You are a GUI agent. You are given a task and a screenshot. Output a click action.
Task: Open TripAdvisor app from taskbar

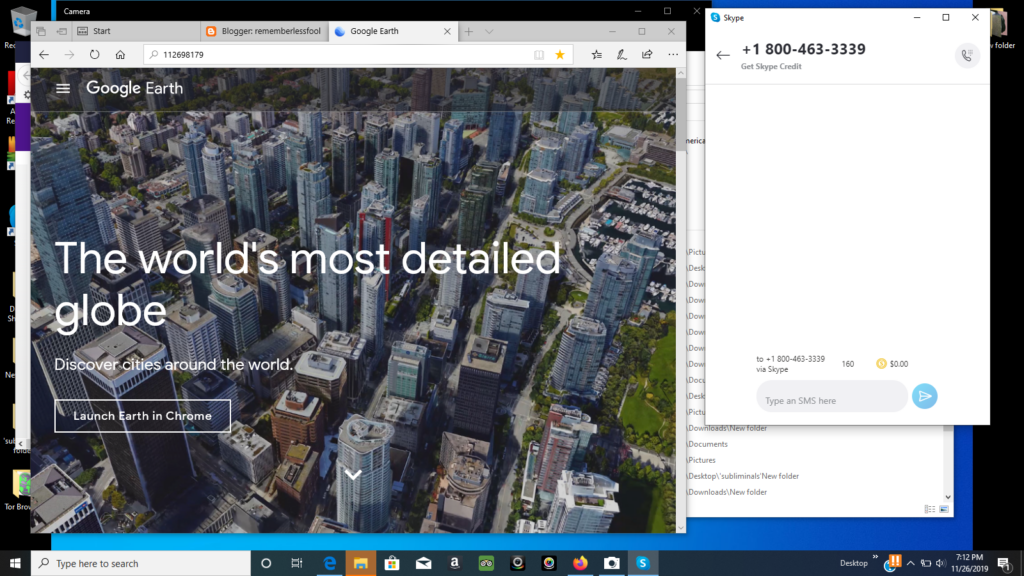pos(486,563)
